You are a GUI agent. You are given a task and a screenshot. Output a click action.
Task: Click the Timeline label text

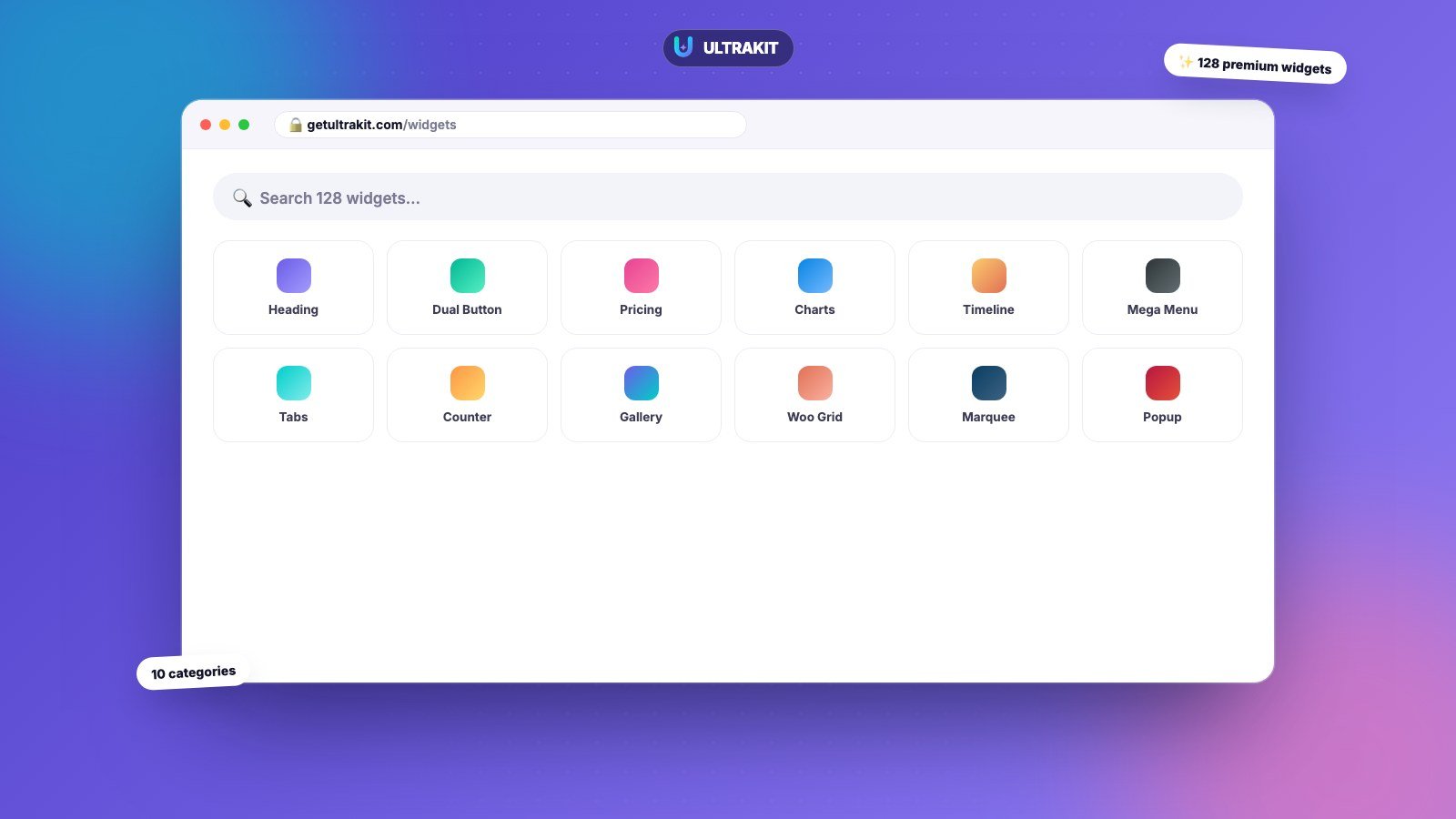click(988, 309)
